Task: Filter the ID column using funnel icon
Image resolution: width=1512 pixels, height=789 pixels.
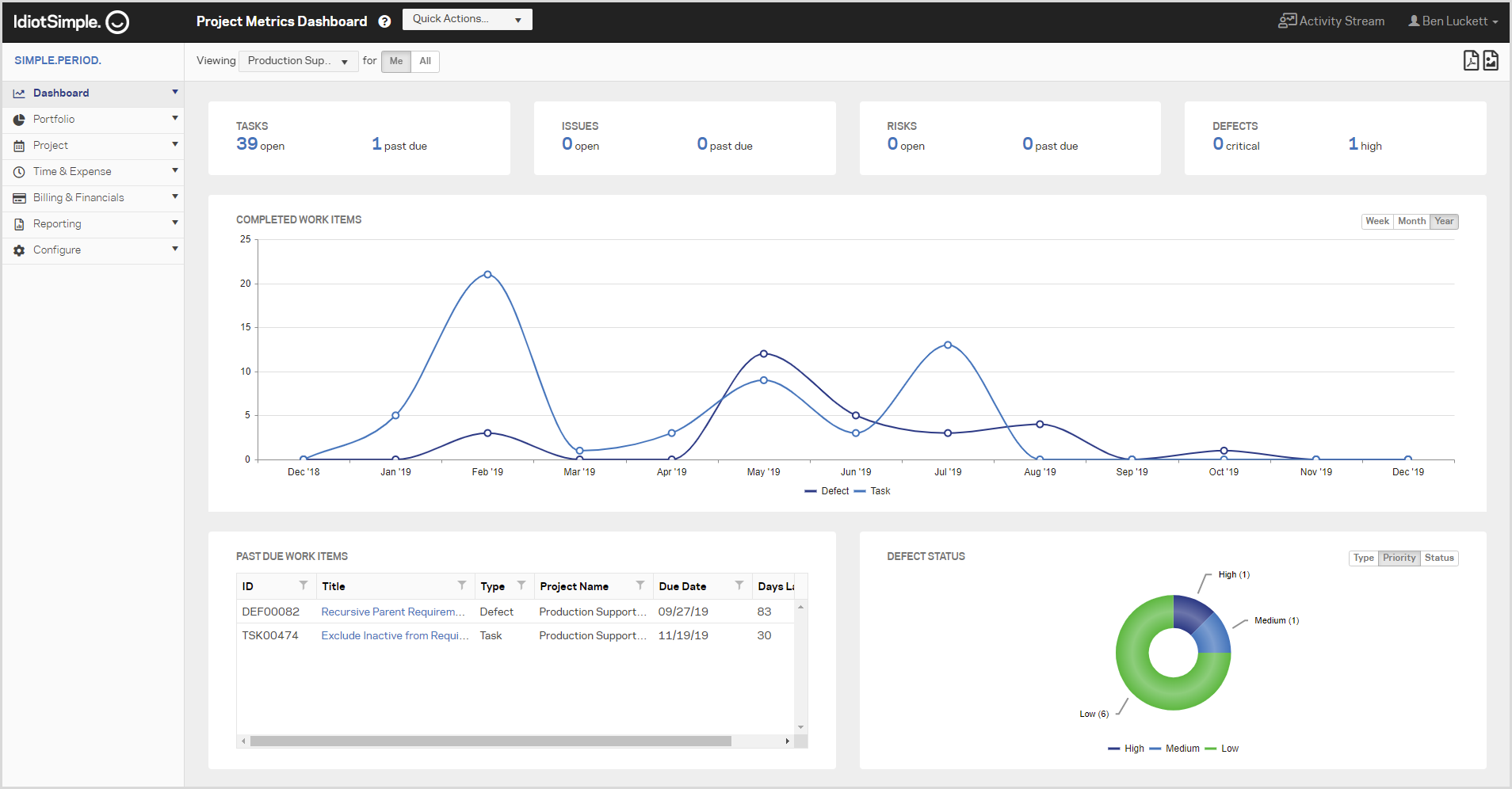Action: click(304, 585)
